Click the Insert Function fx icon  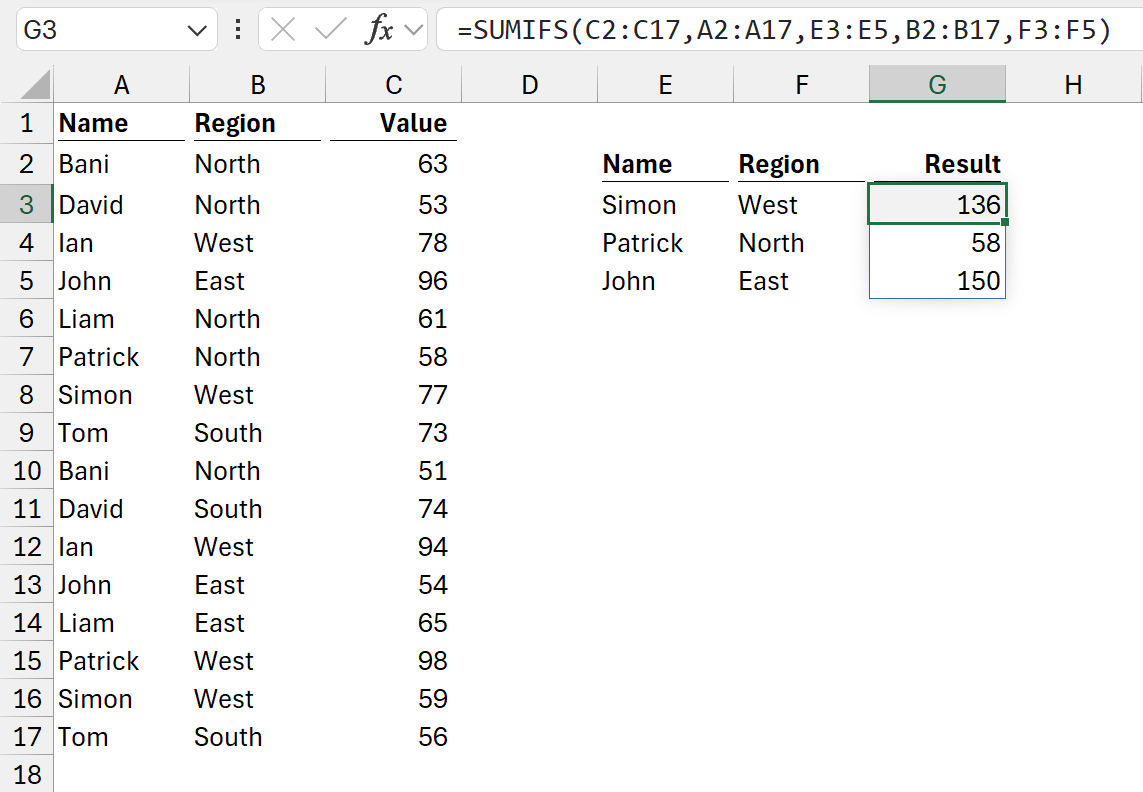click(x=379, y=30)
